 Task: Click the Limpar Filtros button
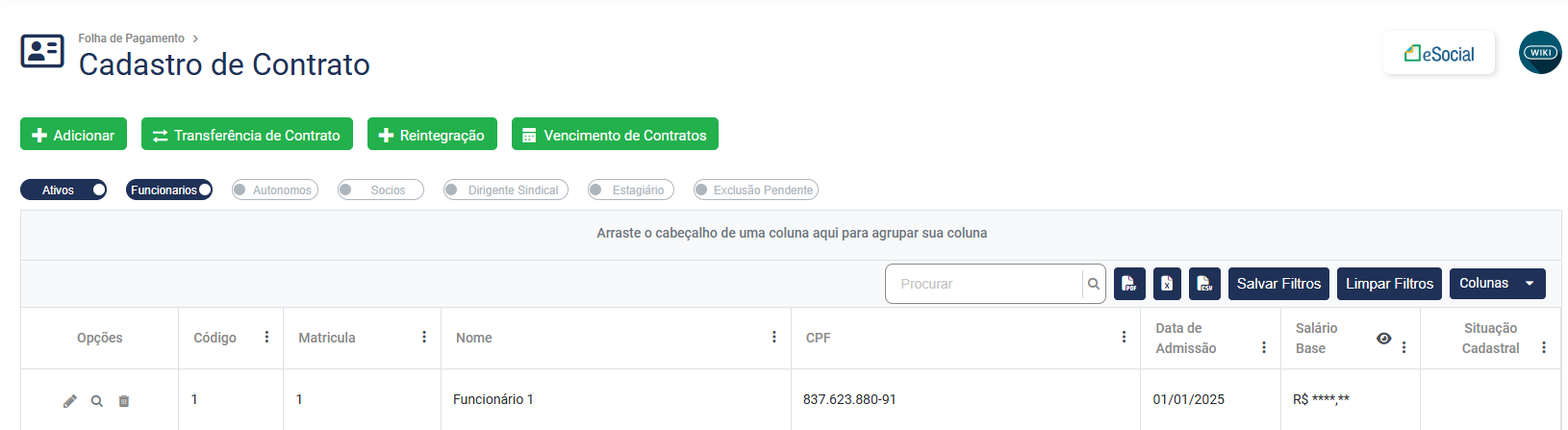pyautogui.click(x=1389, y=284)
